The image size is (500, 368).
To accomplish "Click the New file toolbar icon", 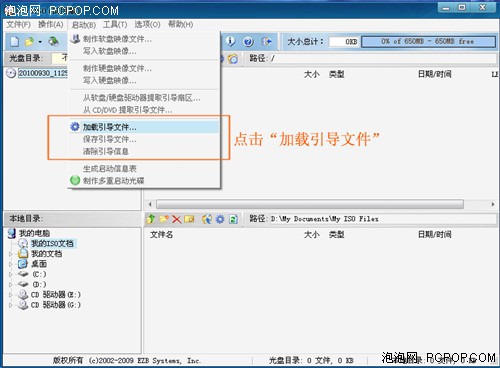I will click(x=15, y=41).
